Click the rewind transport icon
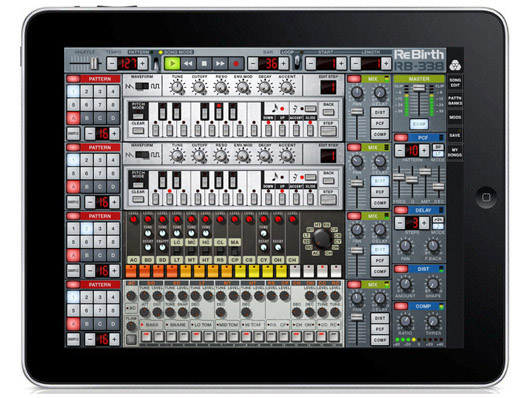 (188, 63)
